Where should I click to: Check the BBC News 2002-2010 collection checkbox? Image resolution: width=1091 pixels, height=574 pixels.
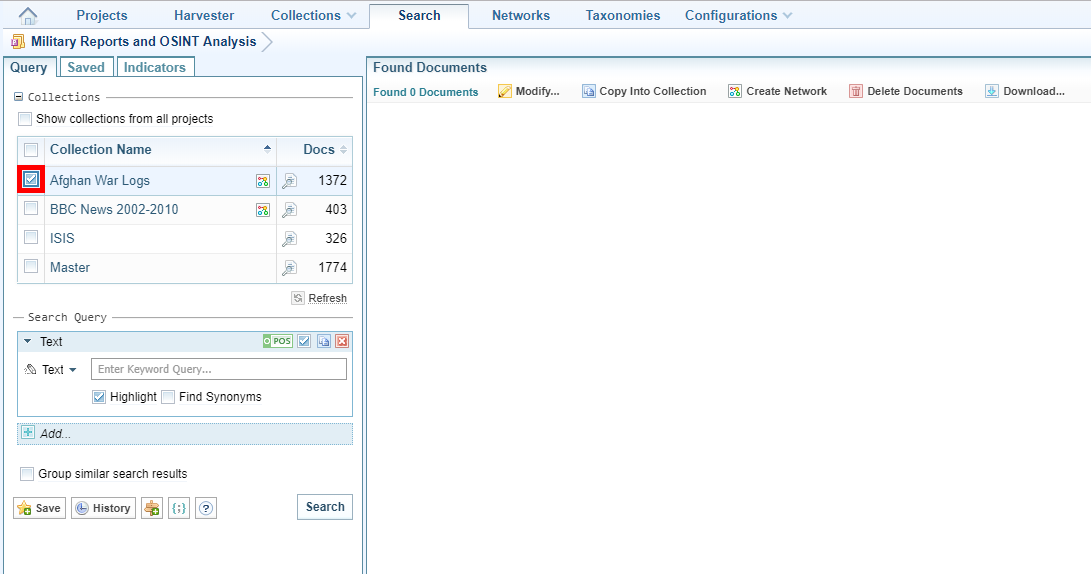pyautogui.click(x=31, y=209)
